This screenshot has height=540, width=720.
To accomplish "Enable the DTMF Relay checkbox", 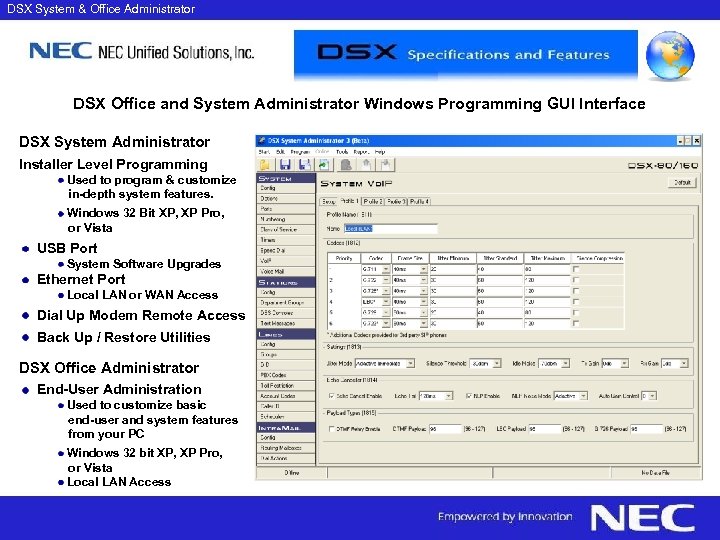I will pos(332,429).
